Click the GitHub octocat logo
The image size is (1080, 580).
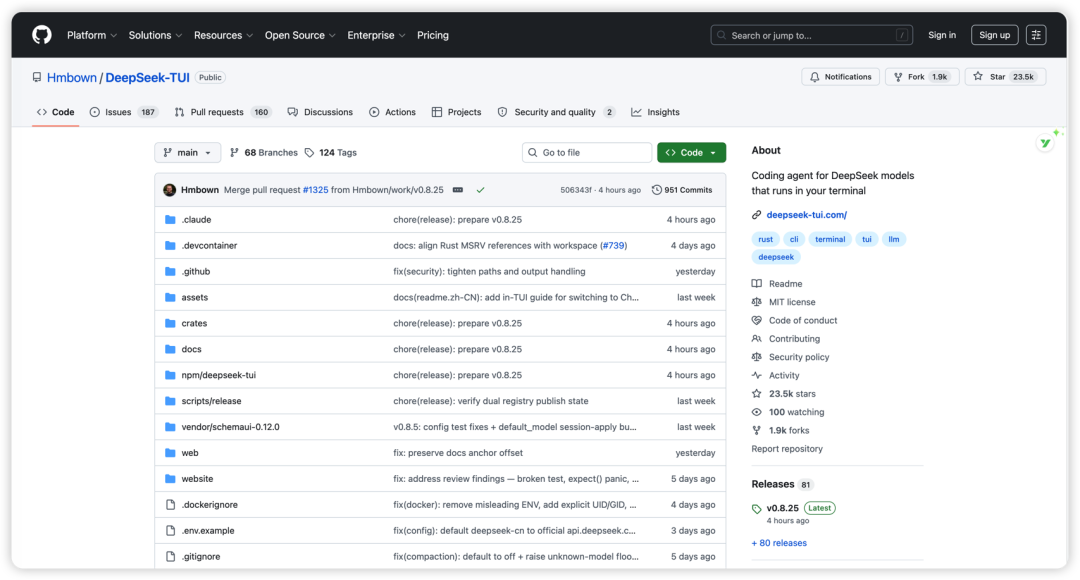coord(42,35)
